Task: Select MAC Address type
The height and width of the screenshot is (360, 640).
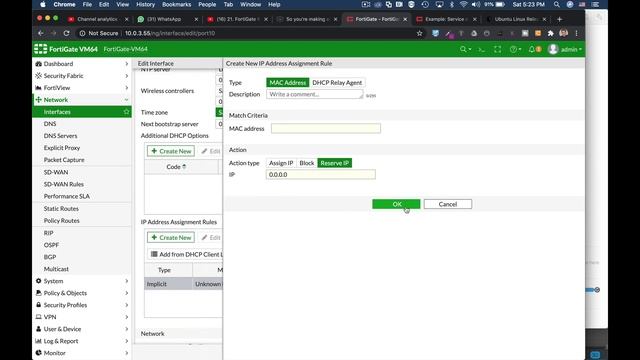Action: tap(287, 82)
